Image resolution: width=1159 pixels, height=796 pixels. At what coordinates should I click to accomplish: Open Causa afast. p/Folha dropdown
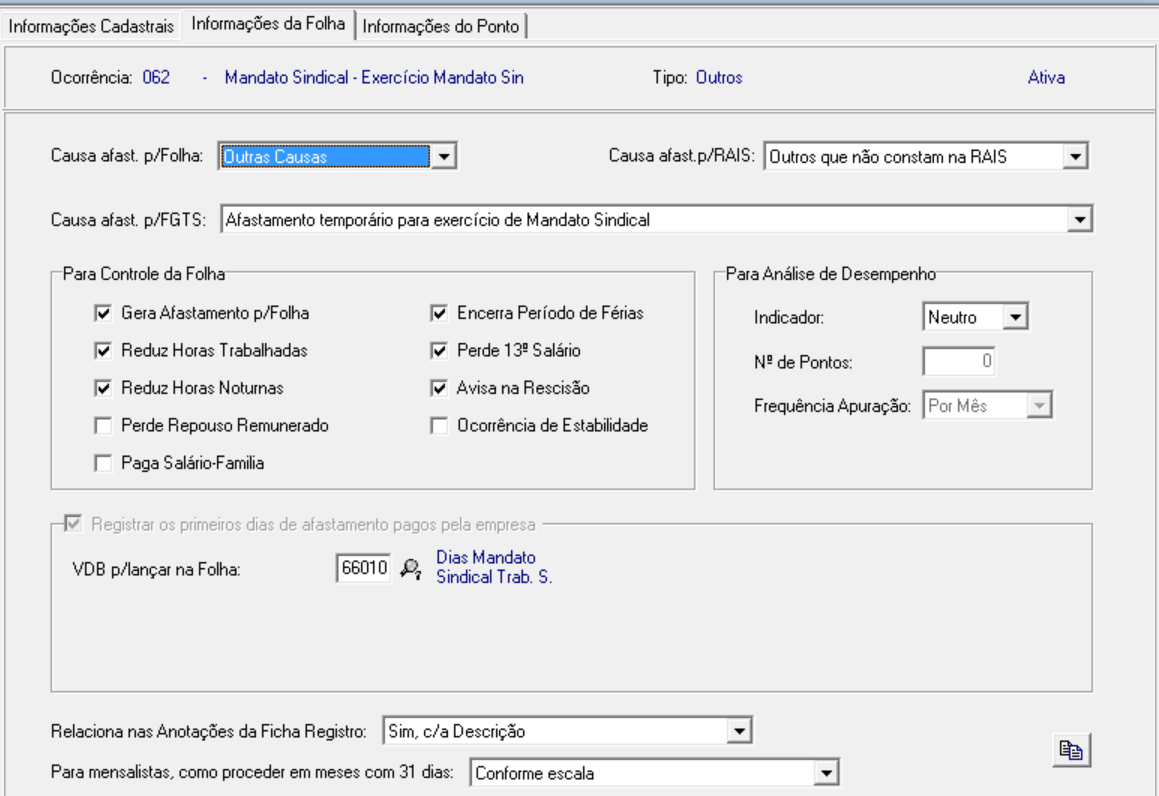(445, 156)
